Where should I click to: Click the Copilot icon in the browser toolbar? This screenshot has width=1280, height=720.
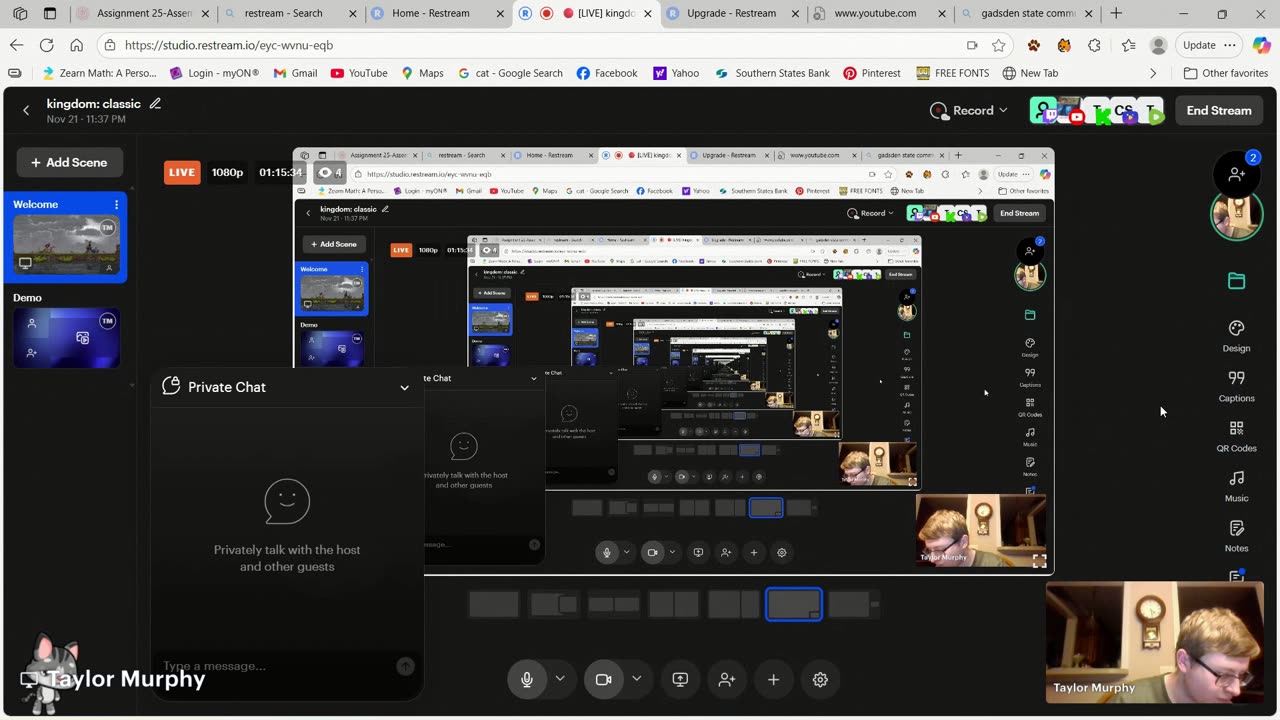(x=1260, y=45)
